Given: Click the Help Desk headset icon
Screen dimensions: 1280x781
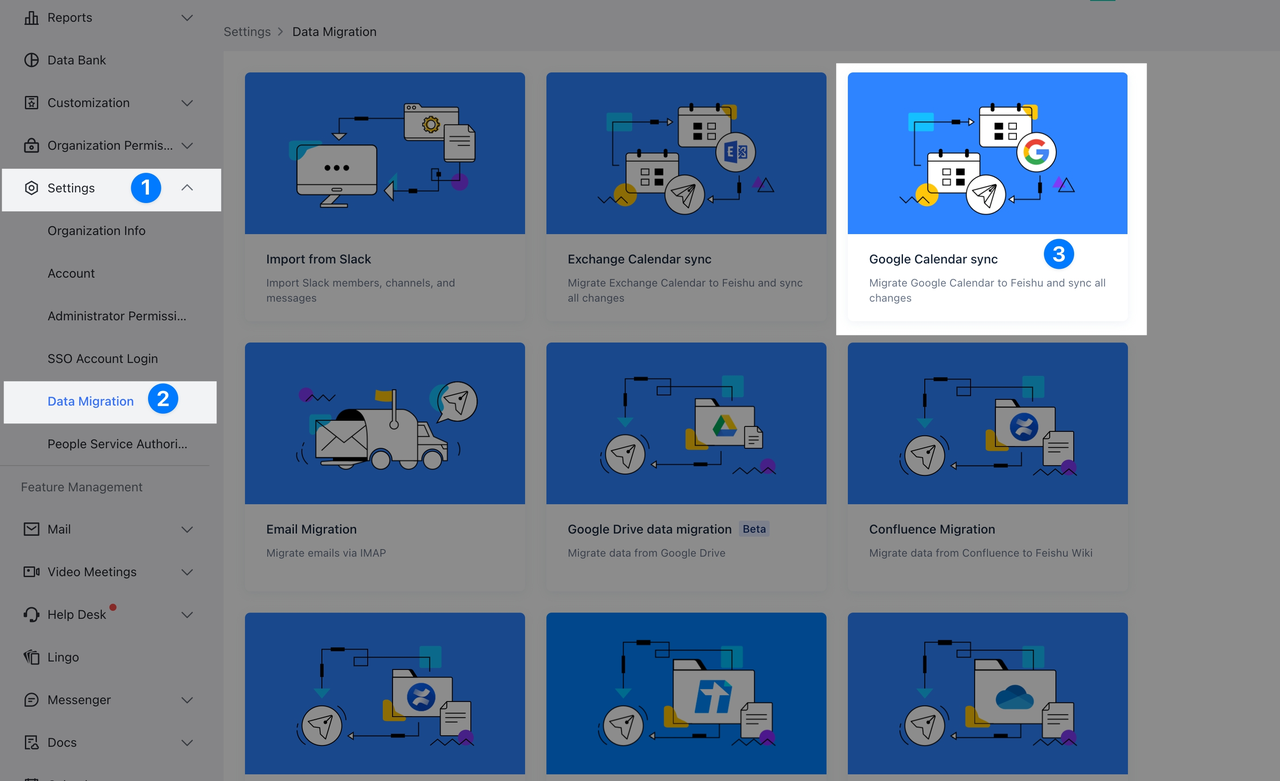Looking at the screenshot, I should click(31, 615).
